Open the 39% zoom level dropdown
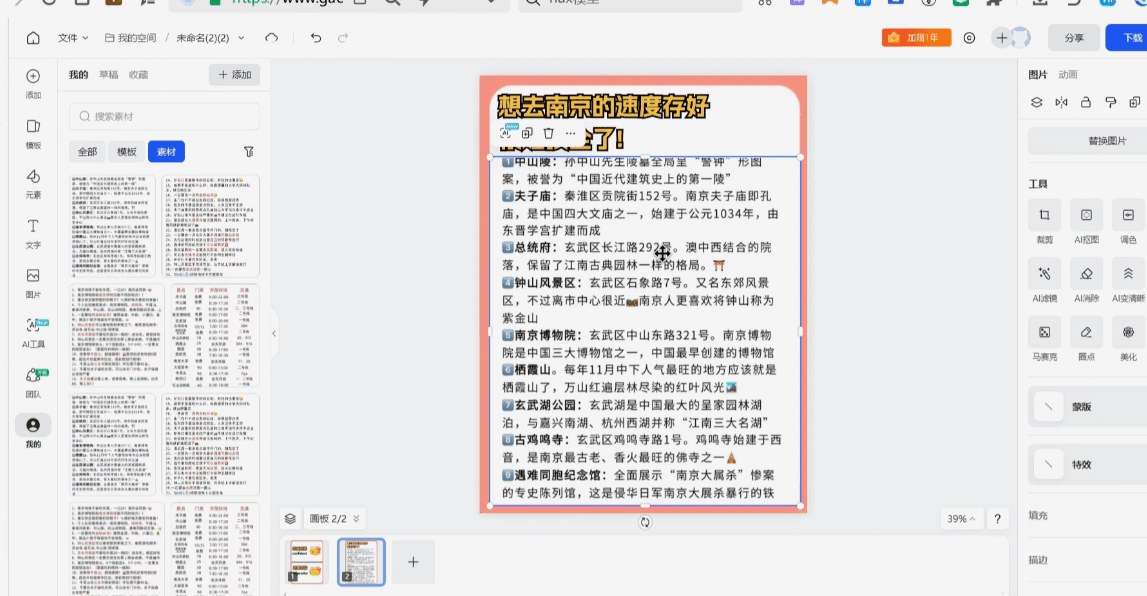Screen dimensions: 1147x596 click(960, 518)
